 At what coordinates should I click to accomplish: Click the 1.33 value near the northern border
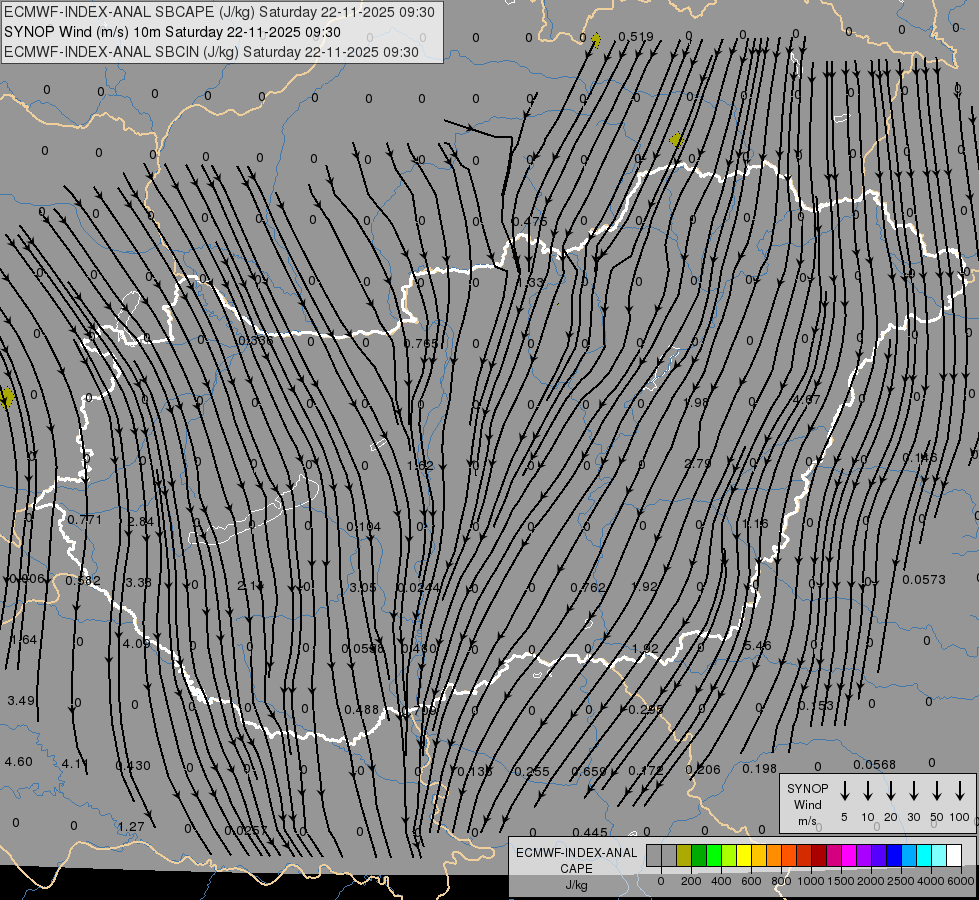[531, 282]
